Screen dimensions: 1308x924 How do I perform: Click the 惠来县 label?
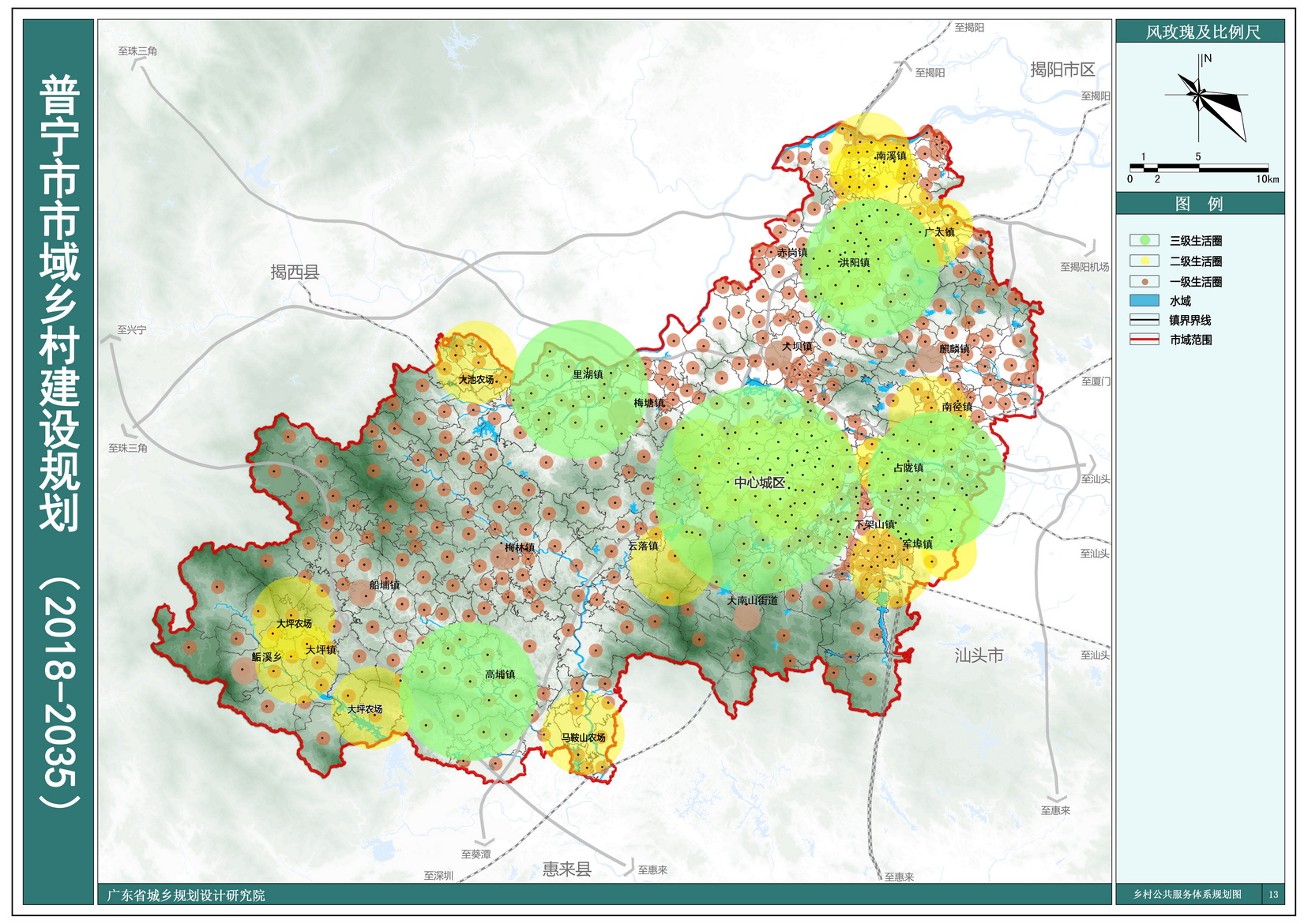tap(567, 869)
